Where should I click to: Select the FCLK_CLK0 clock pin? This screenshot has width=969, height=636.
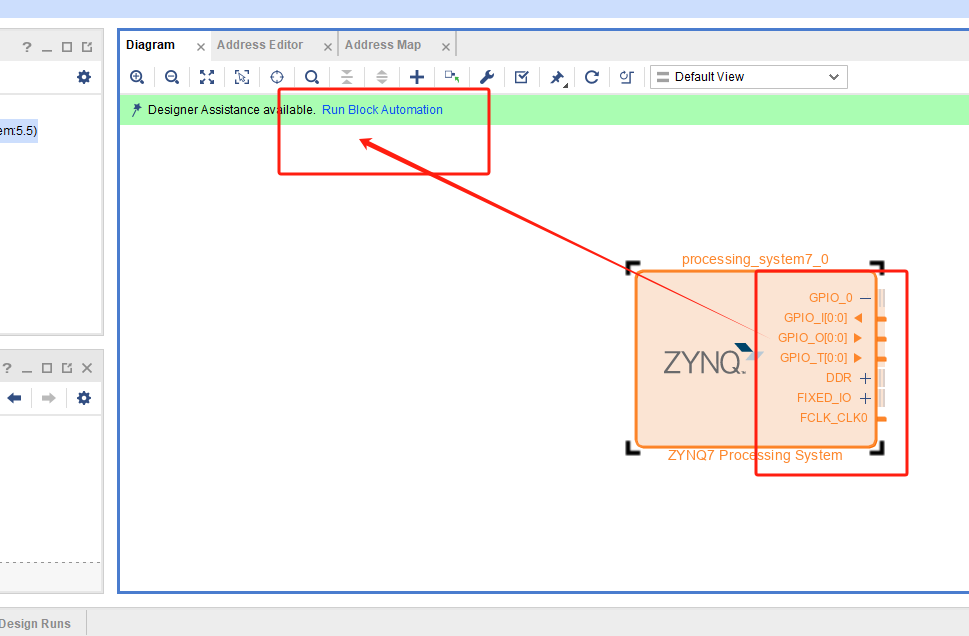click(834, 418)
